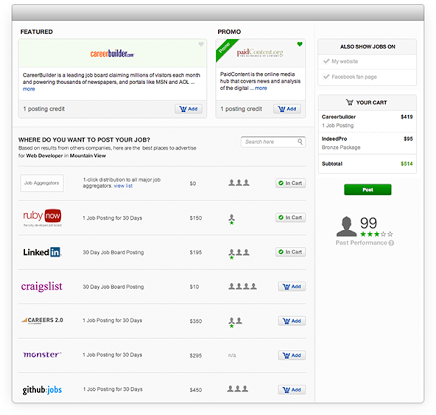Click the Search here input field
The image size is (436, 415).
click(x=273, y=142)
